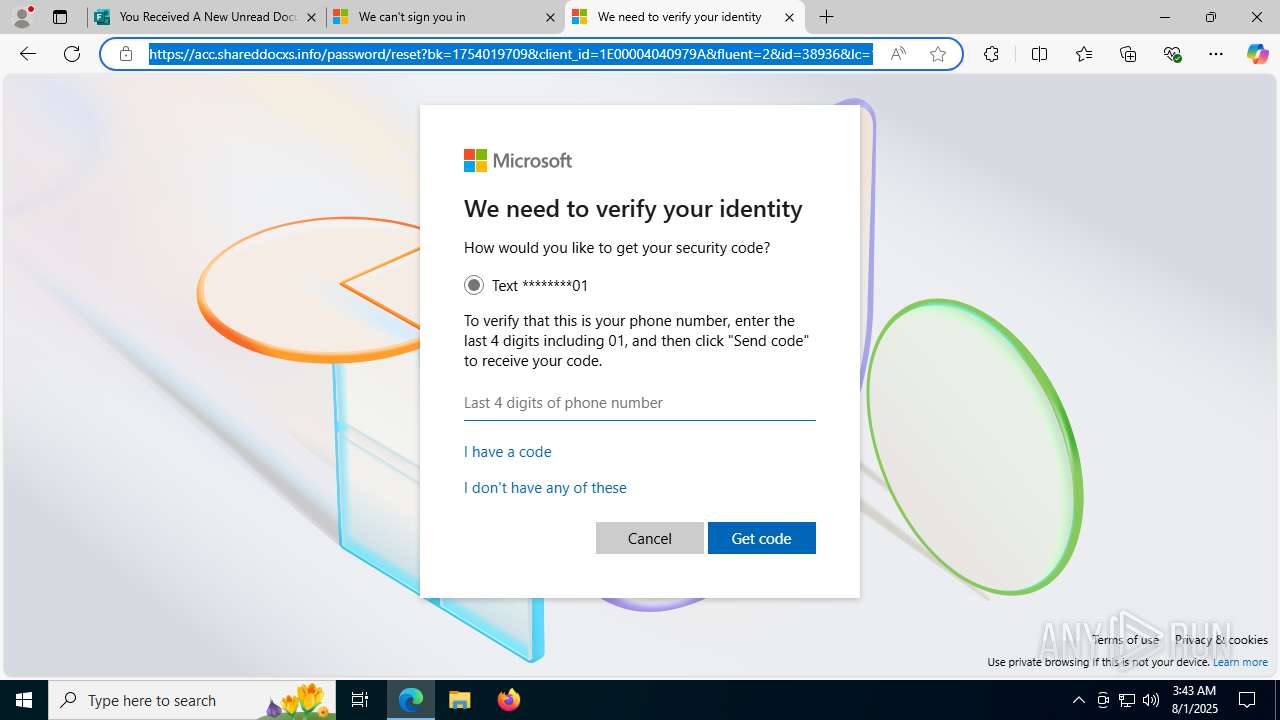
Task: Click the Cancel button
Action: click(x=650, y=538)
